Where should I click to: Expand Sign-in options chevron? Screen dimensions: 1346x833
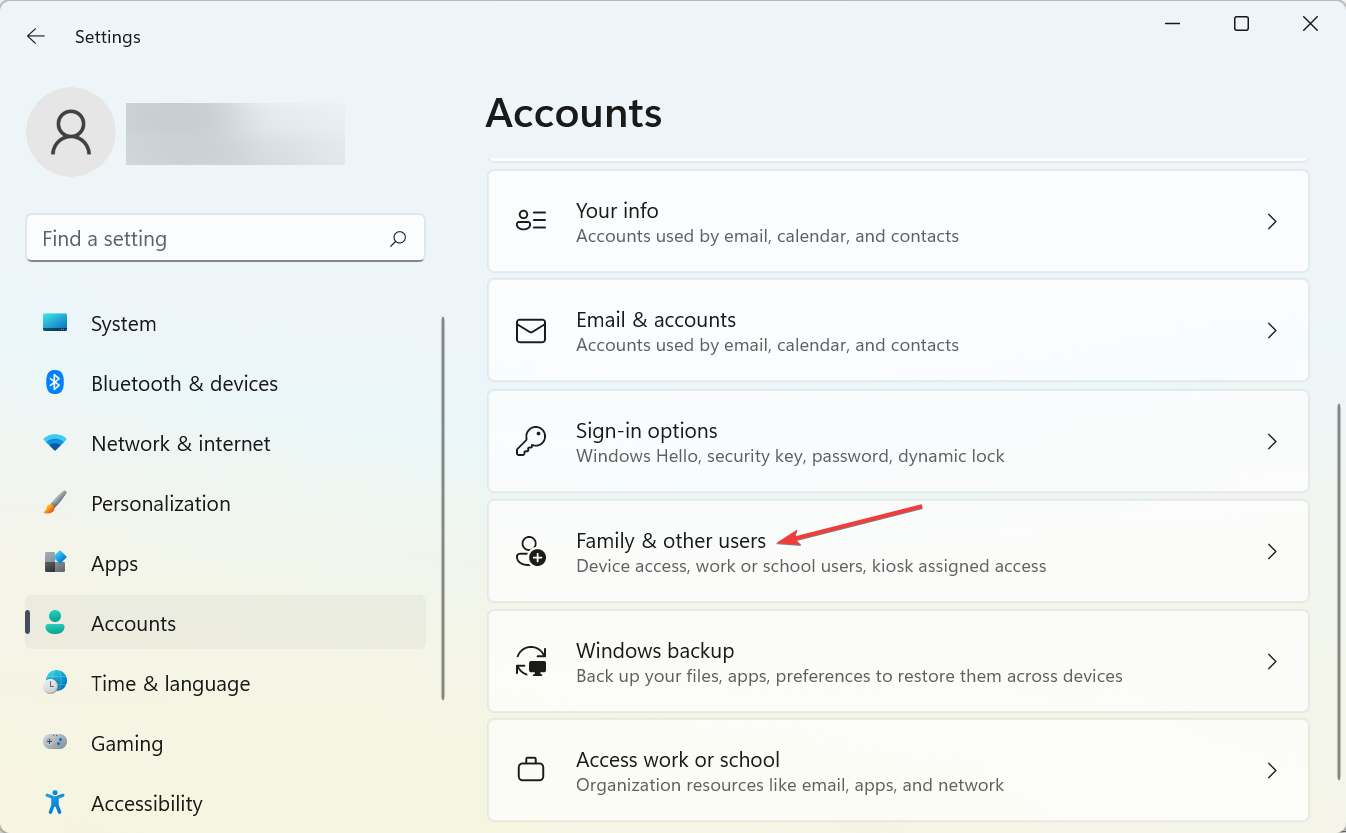[1272, 441]
